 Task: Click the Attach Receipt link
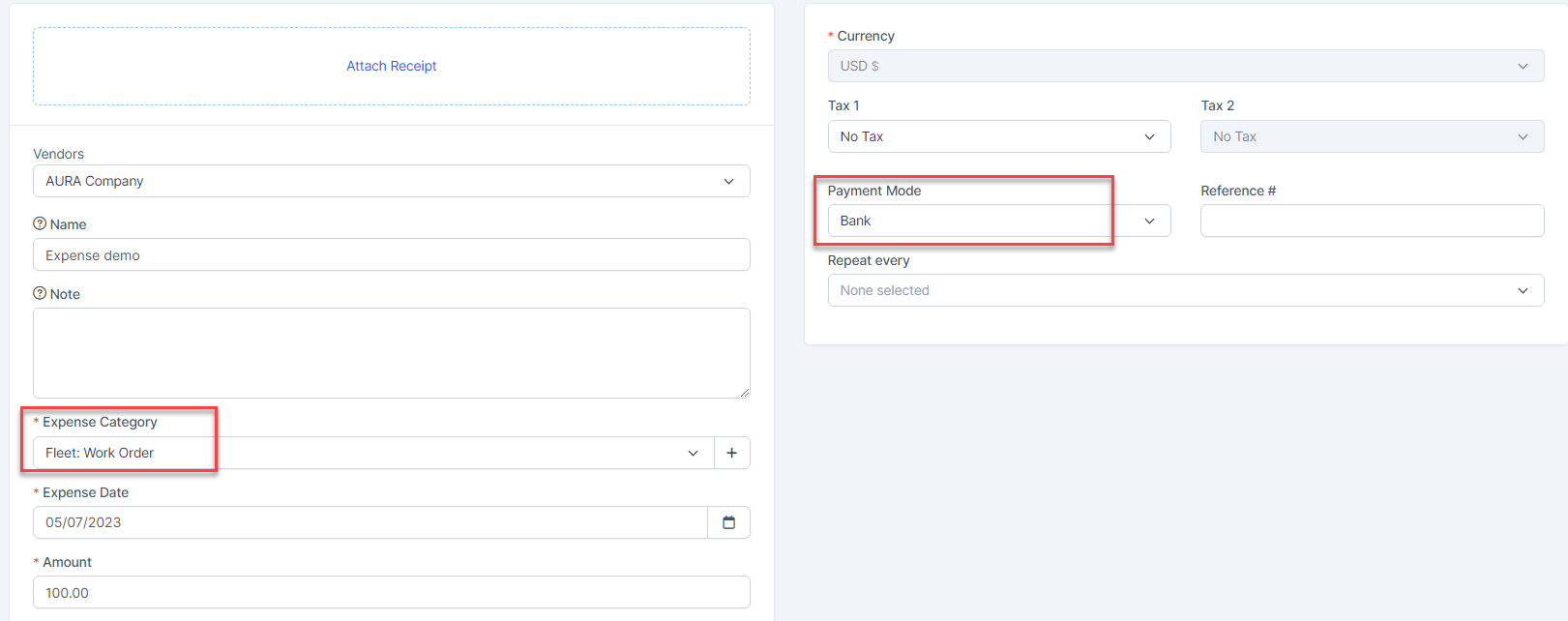391,66
